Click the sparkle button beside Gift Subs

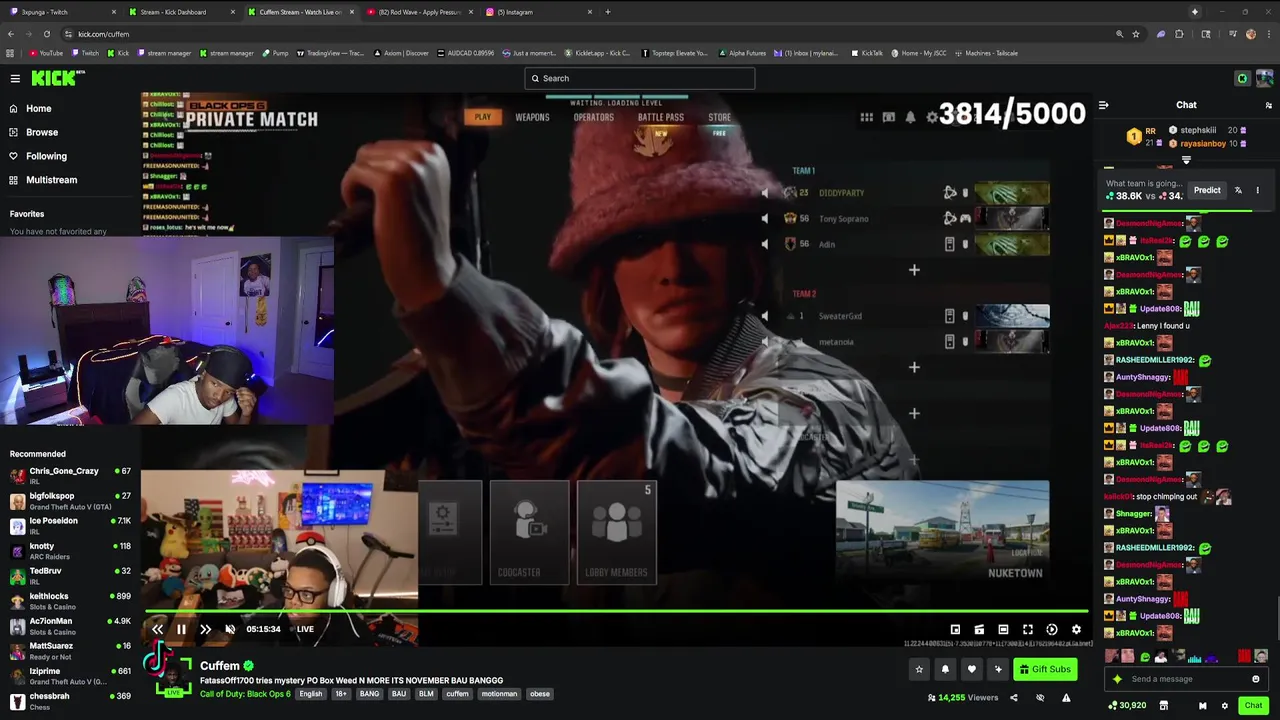997,669
